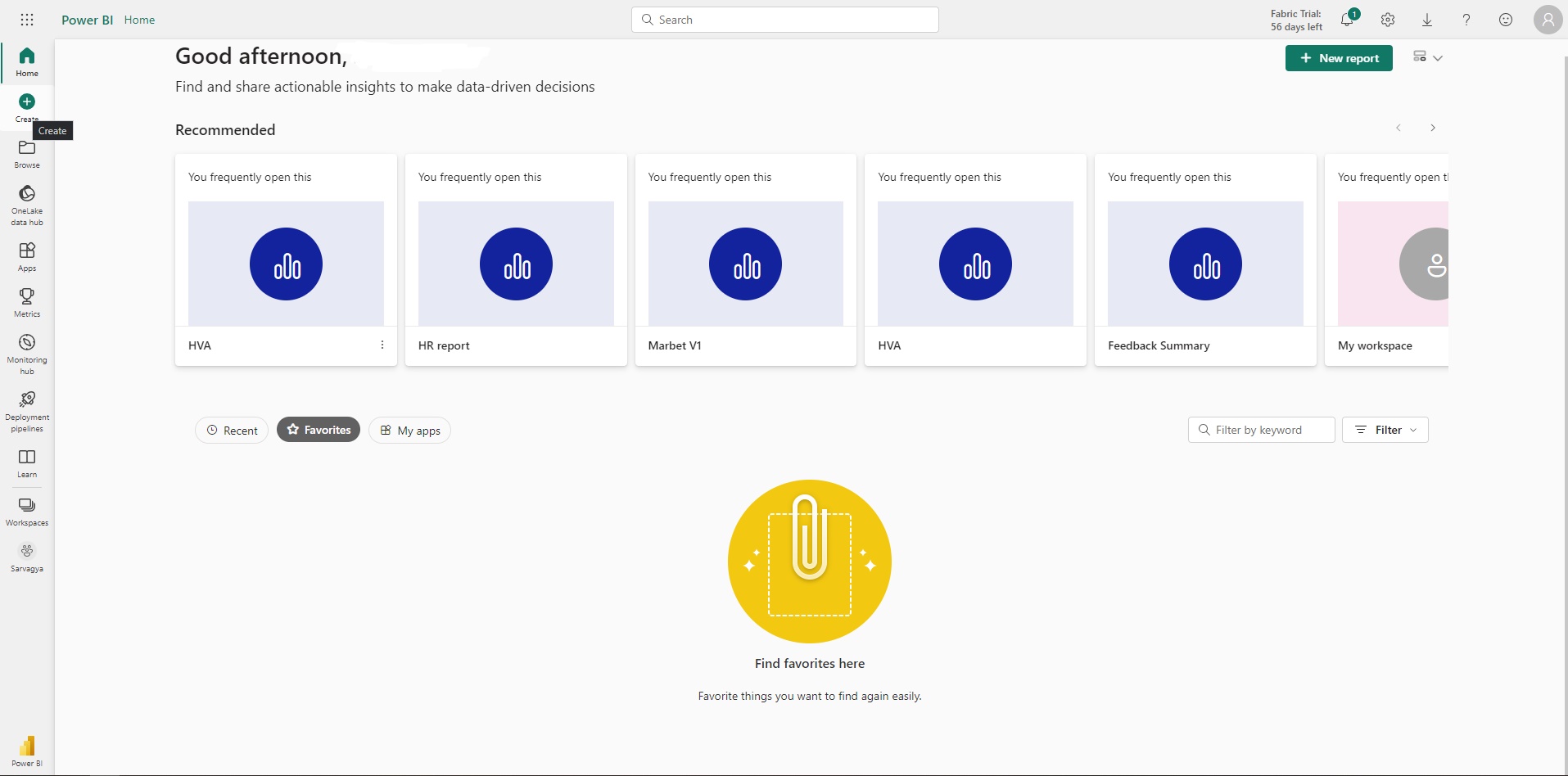Screen dimensions: 1568x776
Task: Switch to the Recent tab
Action: click(232, 431)
